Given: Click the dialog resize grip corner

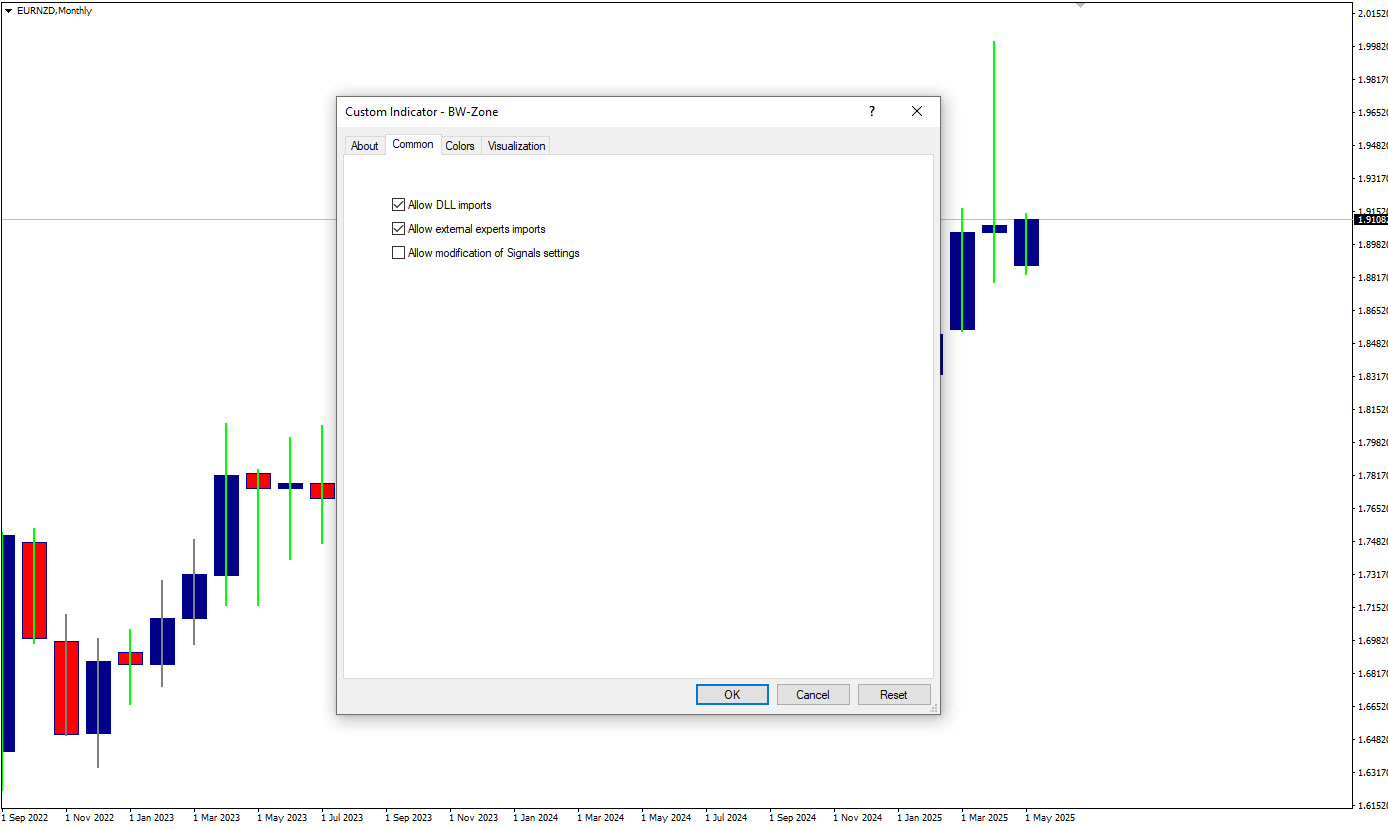Looking at the screenshot, I should coord(934,708).
